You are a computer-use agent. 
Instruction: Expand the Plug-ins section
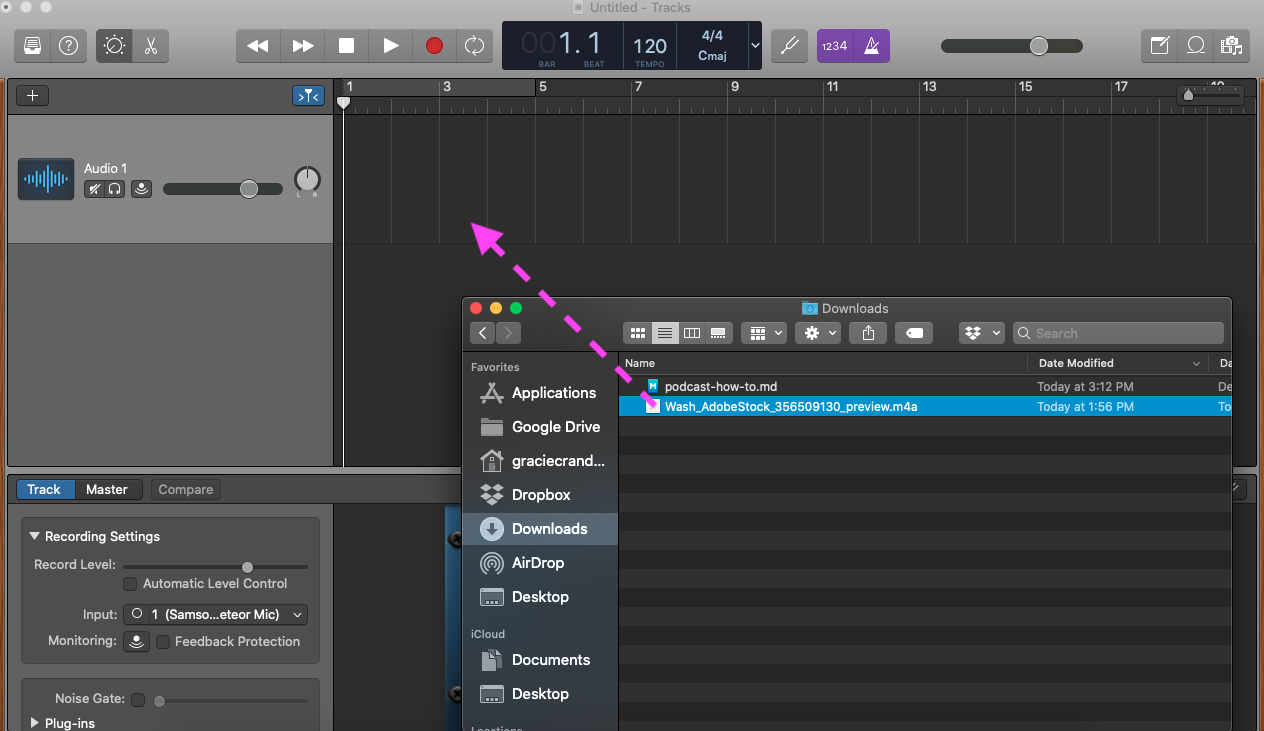(x=36, y=722)
